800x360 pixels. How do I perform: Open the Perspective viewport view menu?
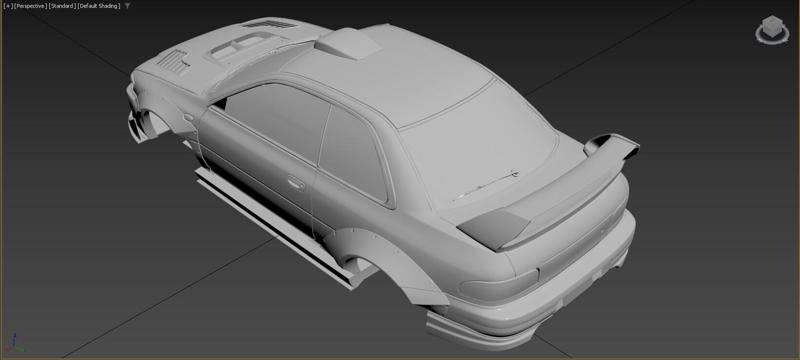(x=31, y=6)
